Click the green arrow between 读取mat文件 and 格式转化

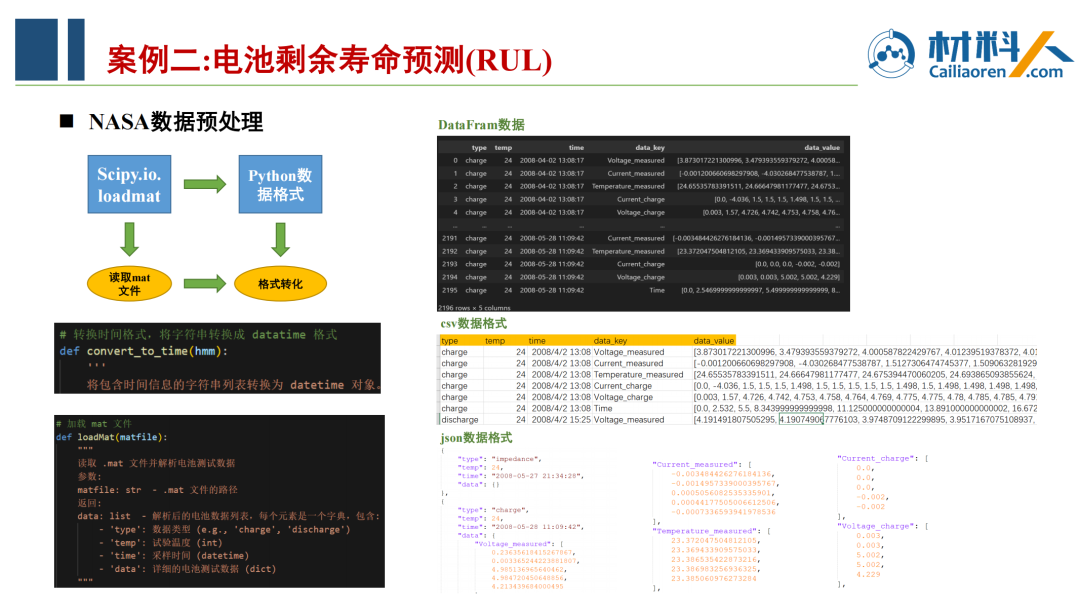(x=205, y=283)
